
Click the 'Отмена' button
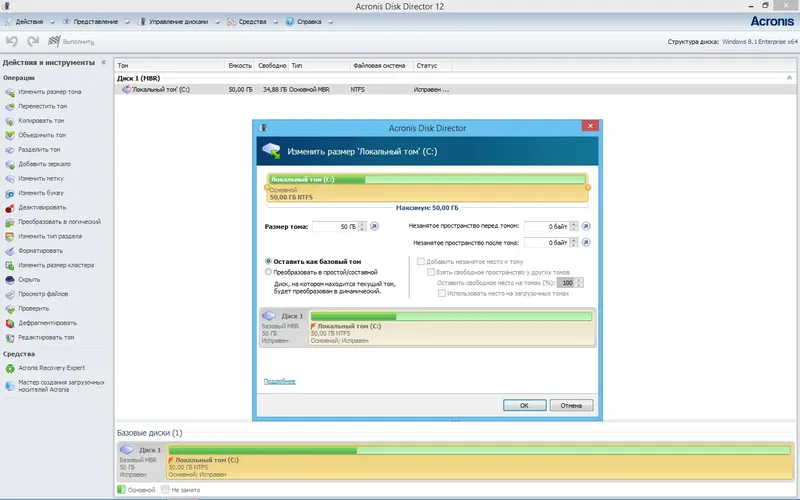pos(571,405)
